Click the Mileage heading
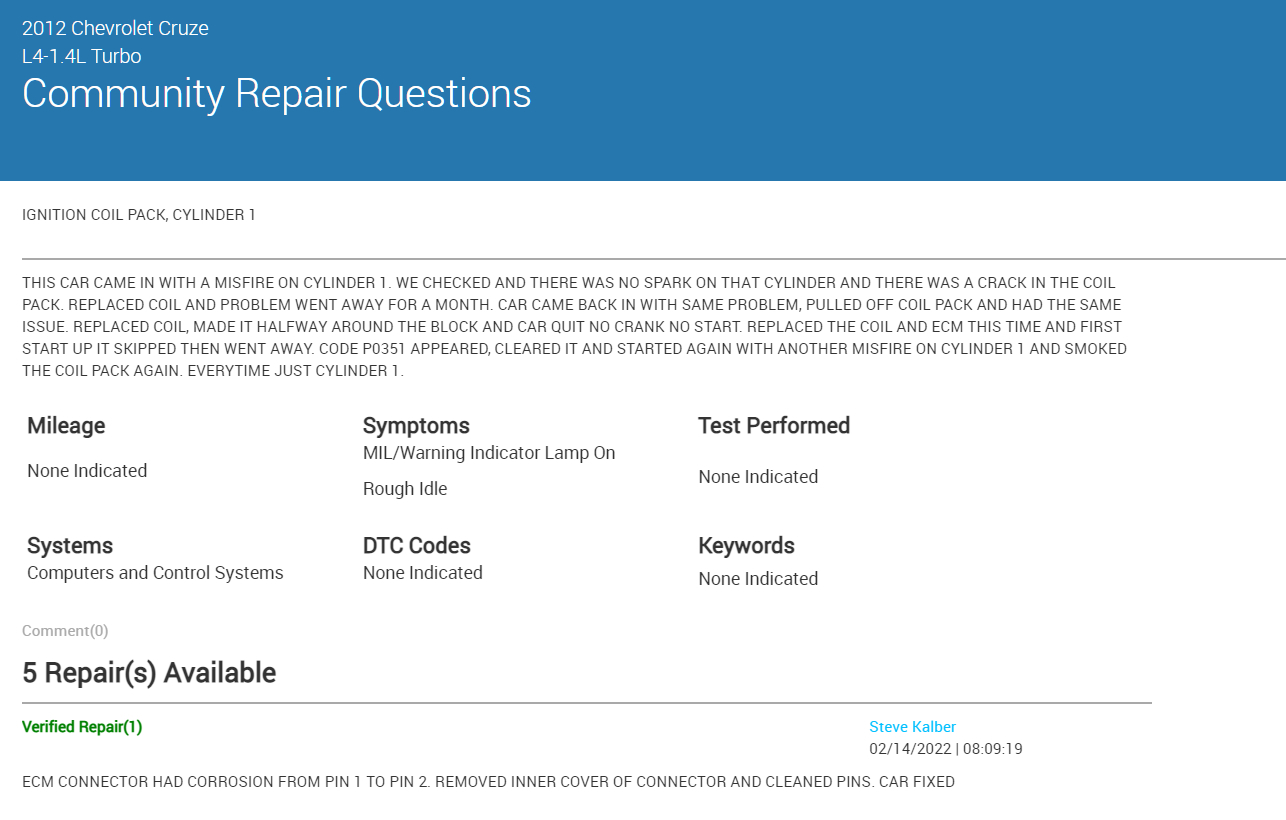1286x820 pixels. pos(66,426)
